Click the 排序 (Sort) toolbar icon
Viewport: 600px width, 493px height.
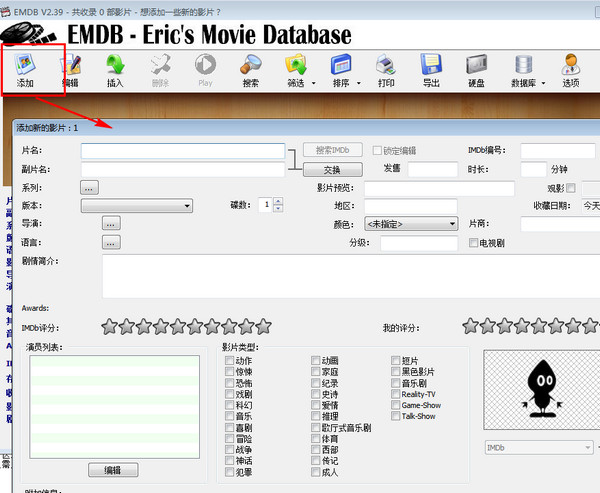[341, 70]
